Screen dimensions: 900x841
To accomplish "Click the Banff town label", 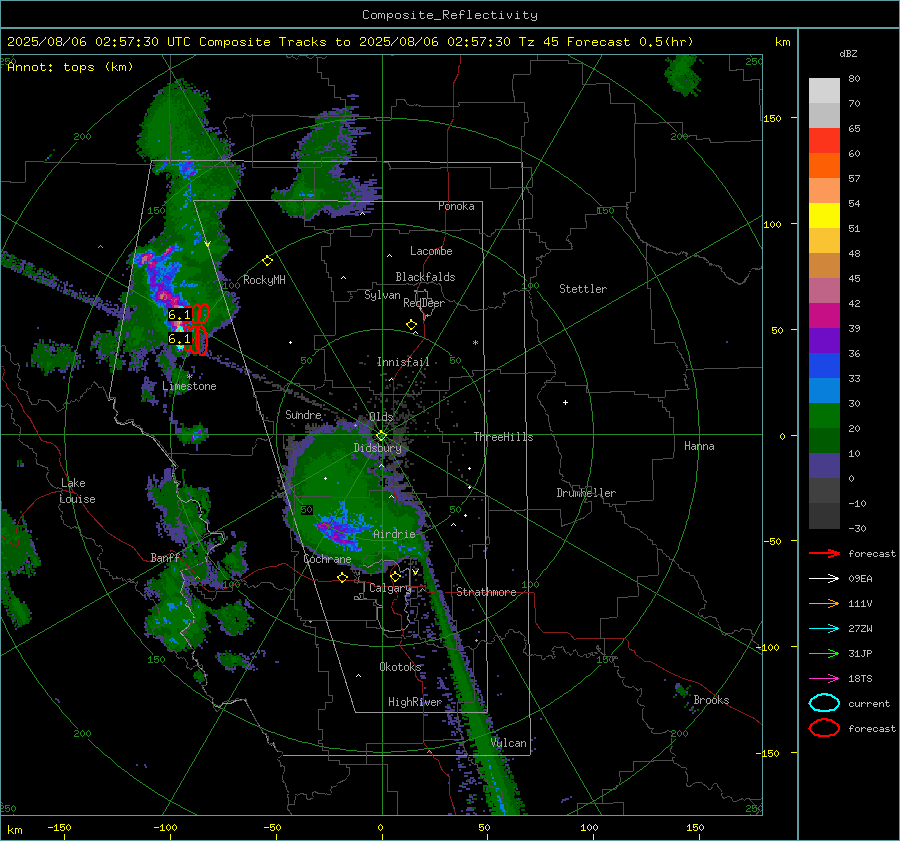I will pos(165,558).
